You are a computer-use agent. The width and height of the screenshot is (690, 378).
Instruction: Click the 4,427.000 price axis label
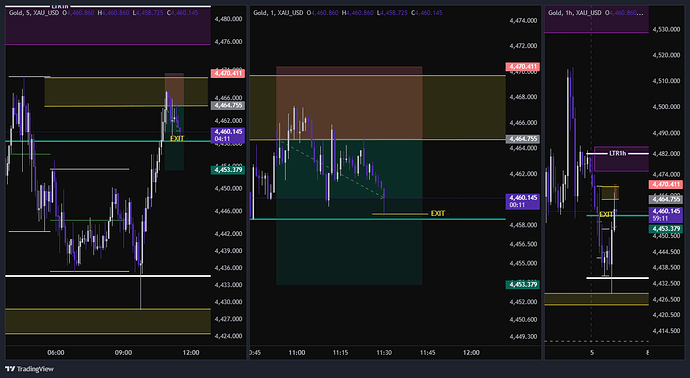click(x=228, y=319)
